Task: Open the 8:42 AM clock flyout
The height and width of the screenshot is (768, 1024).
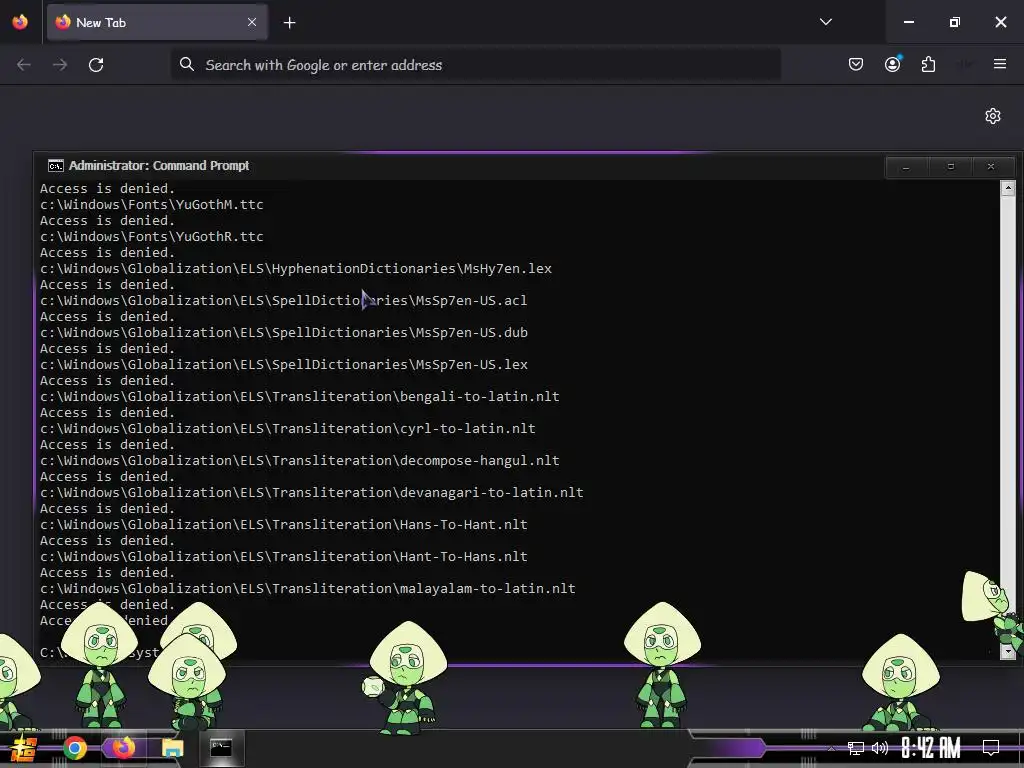Action: (x=931, y=748)
